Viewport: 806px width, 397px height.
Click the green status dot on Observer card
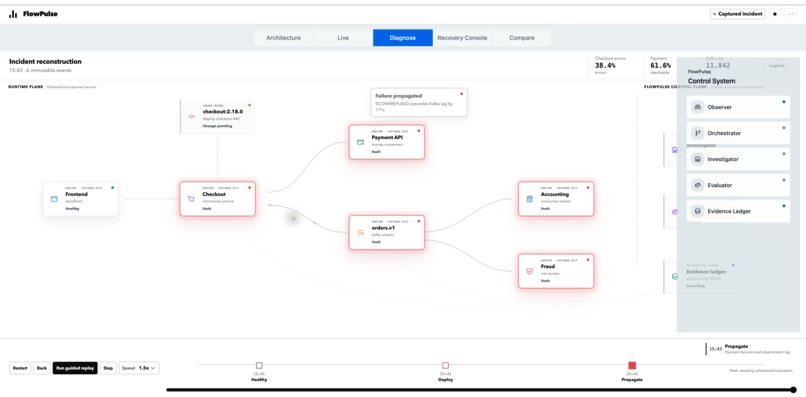coord(783,102)
